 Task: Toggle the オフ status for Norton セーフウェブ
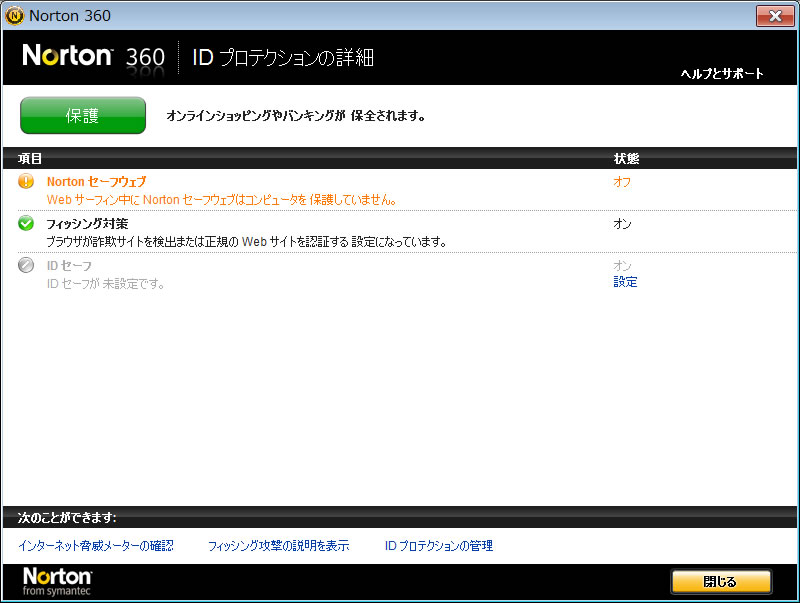point(622,182)
